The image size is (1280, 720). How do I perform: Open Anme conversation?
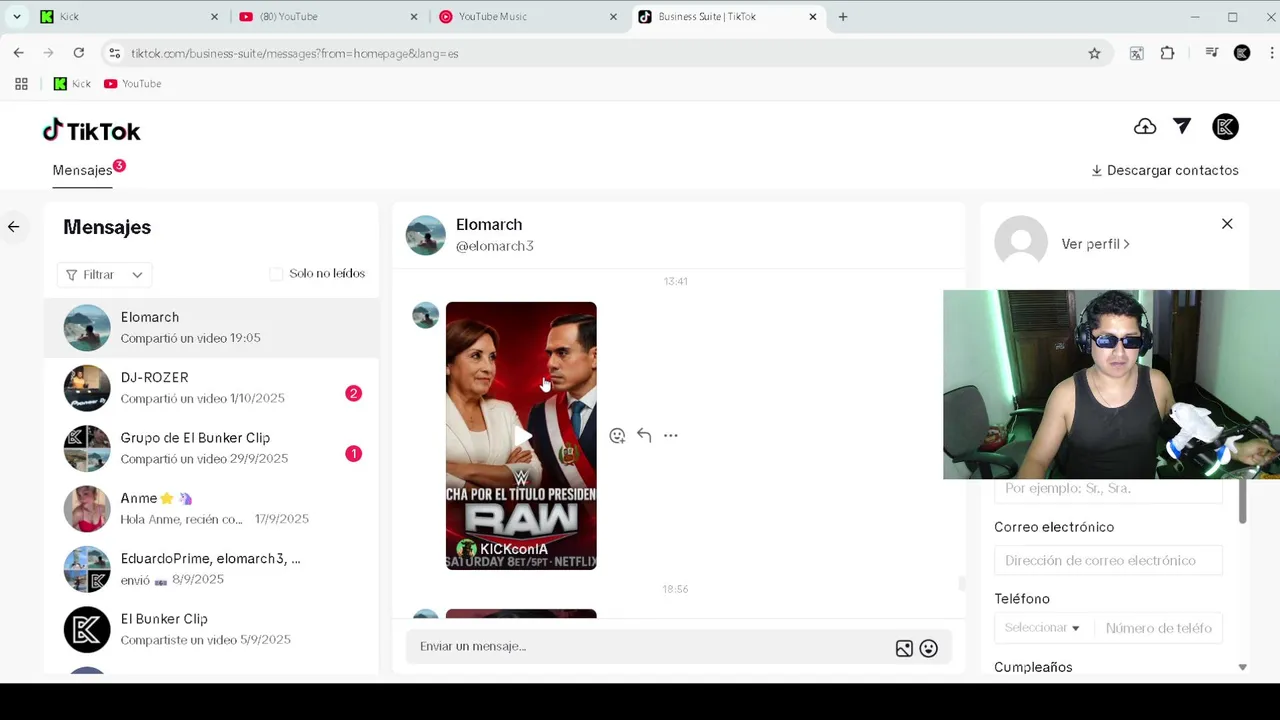[x=211, y=508]
